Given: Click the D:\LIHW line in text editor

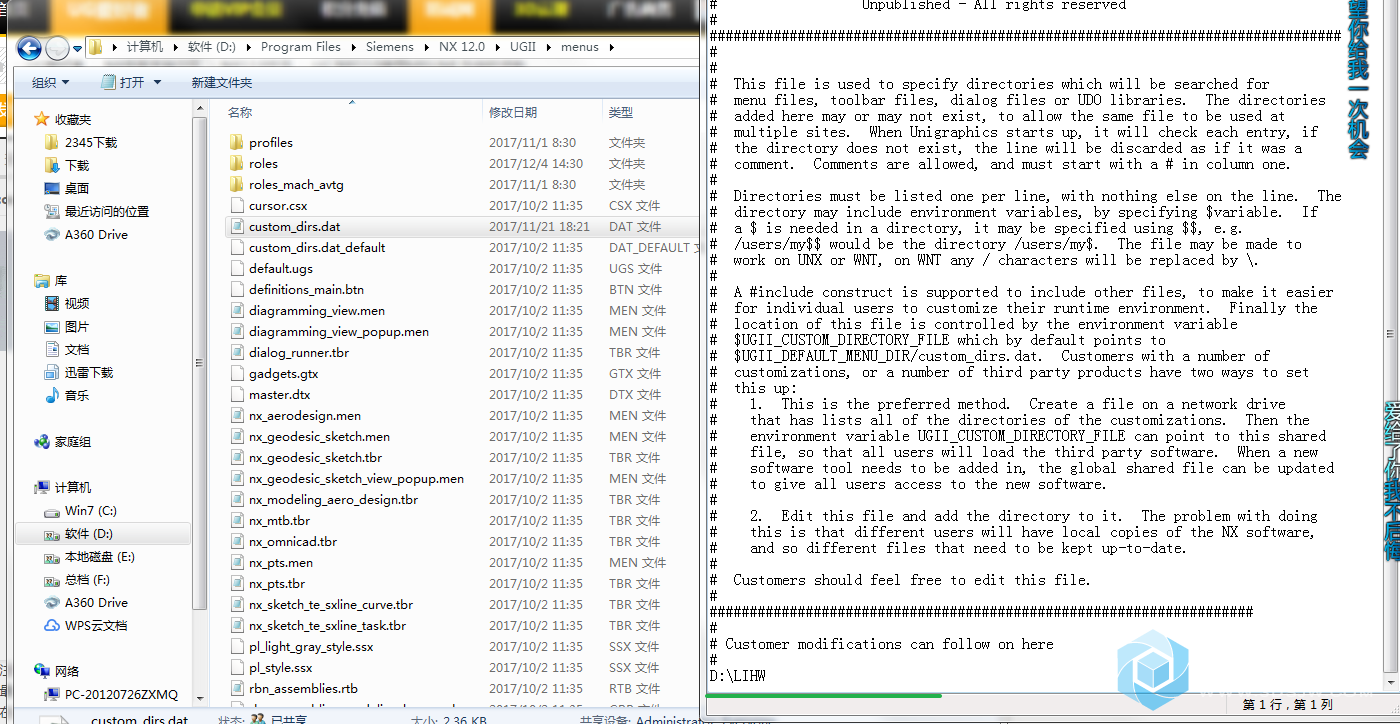Looking at the screenshot, I should [738, 676].
